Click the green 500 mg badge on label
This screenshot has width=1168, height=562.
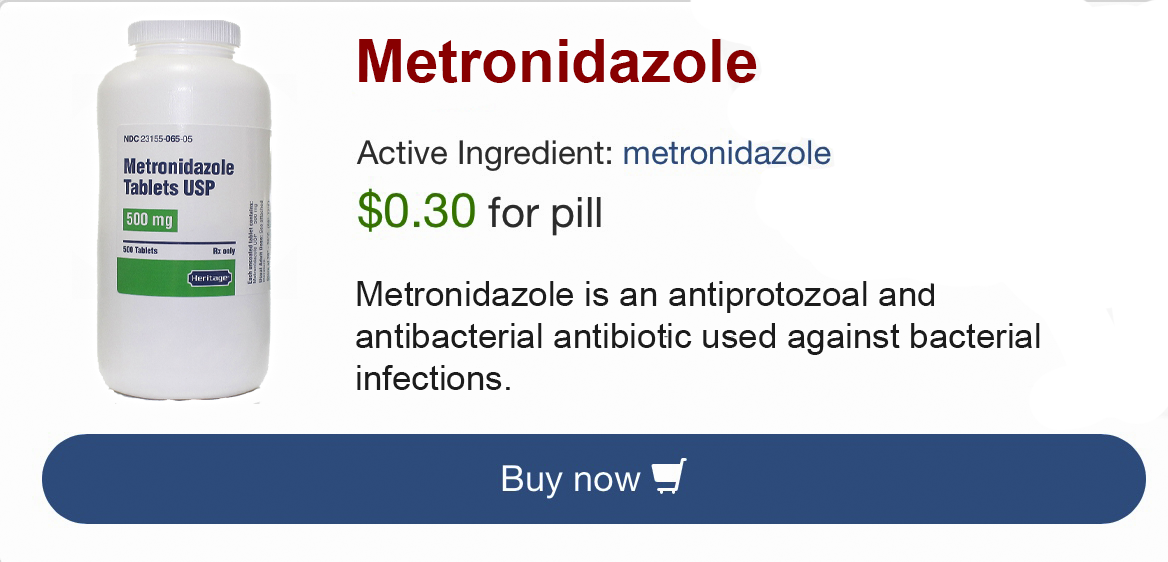[x=150, y=220]
